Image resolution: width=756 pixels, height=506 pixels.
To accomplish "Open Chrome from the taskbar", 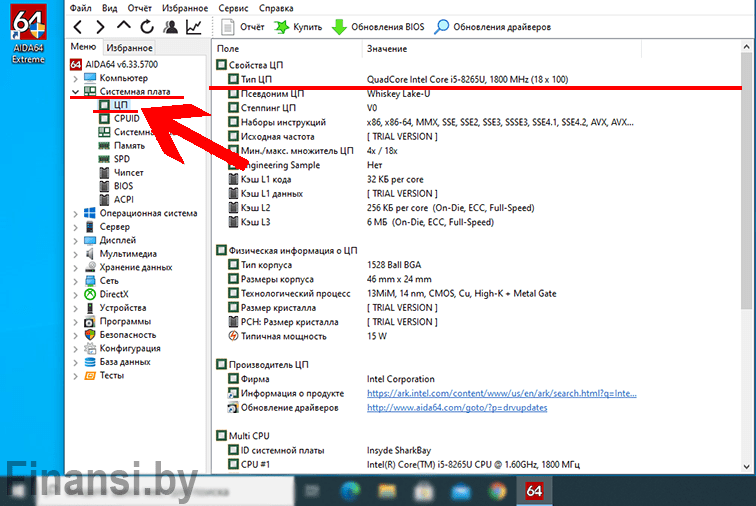I will coord(497,491).
